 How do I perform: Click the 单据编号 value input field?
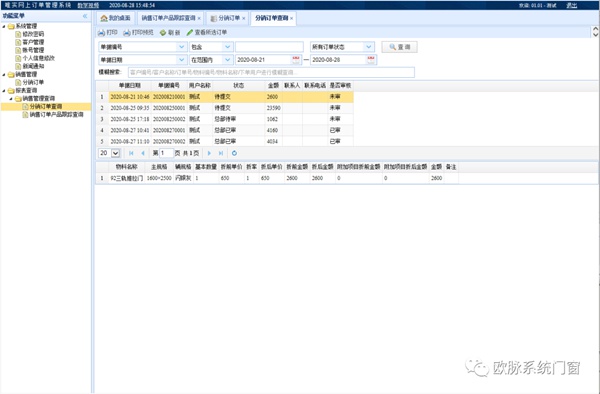[269, 47]
